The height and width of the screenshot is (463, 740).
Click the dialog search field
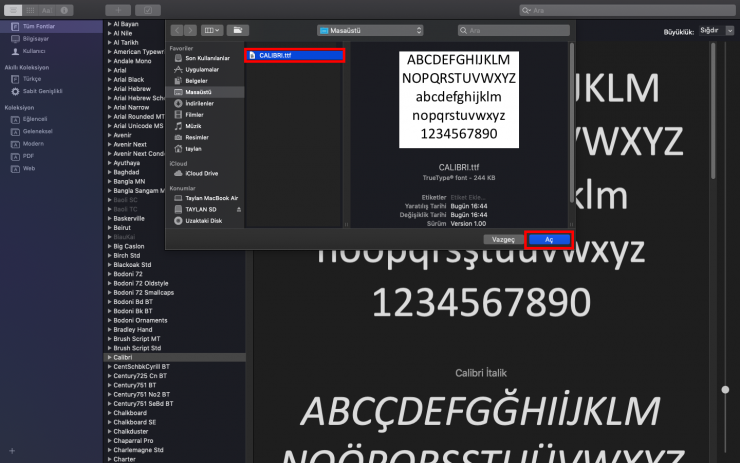[513, 30]
